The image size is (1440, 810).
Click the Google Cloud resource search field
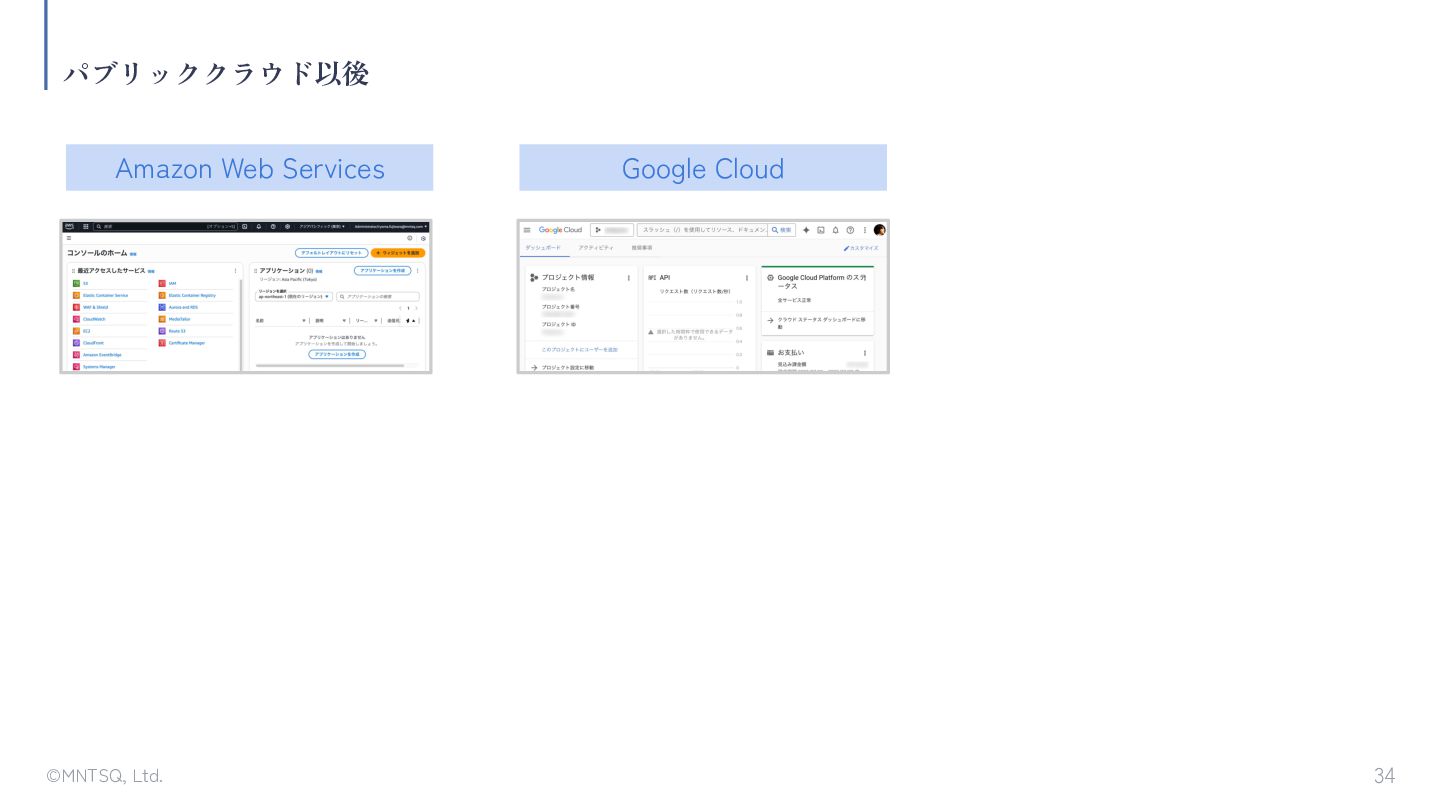pos(703,230)
